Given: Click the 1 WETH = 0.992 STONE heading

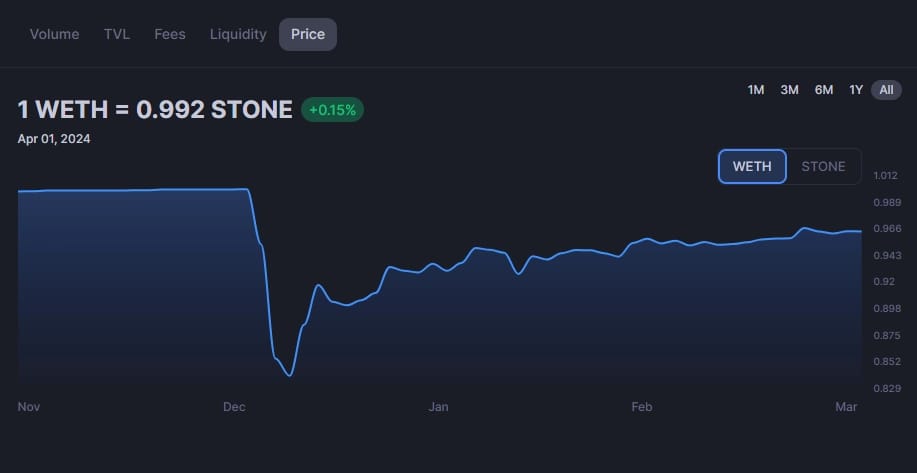Looking at the screenshot, I should click(155, 110).
